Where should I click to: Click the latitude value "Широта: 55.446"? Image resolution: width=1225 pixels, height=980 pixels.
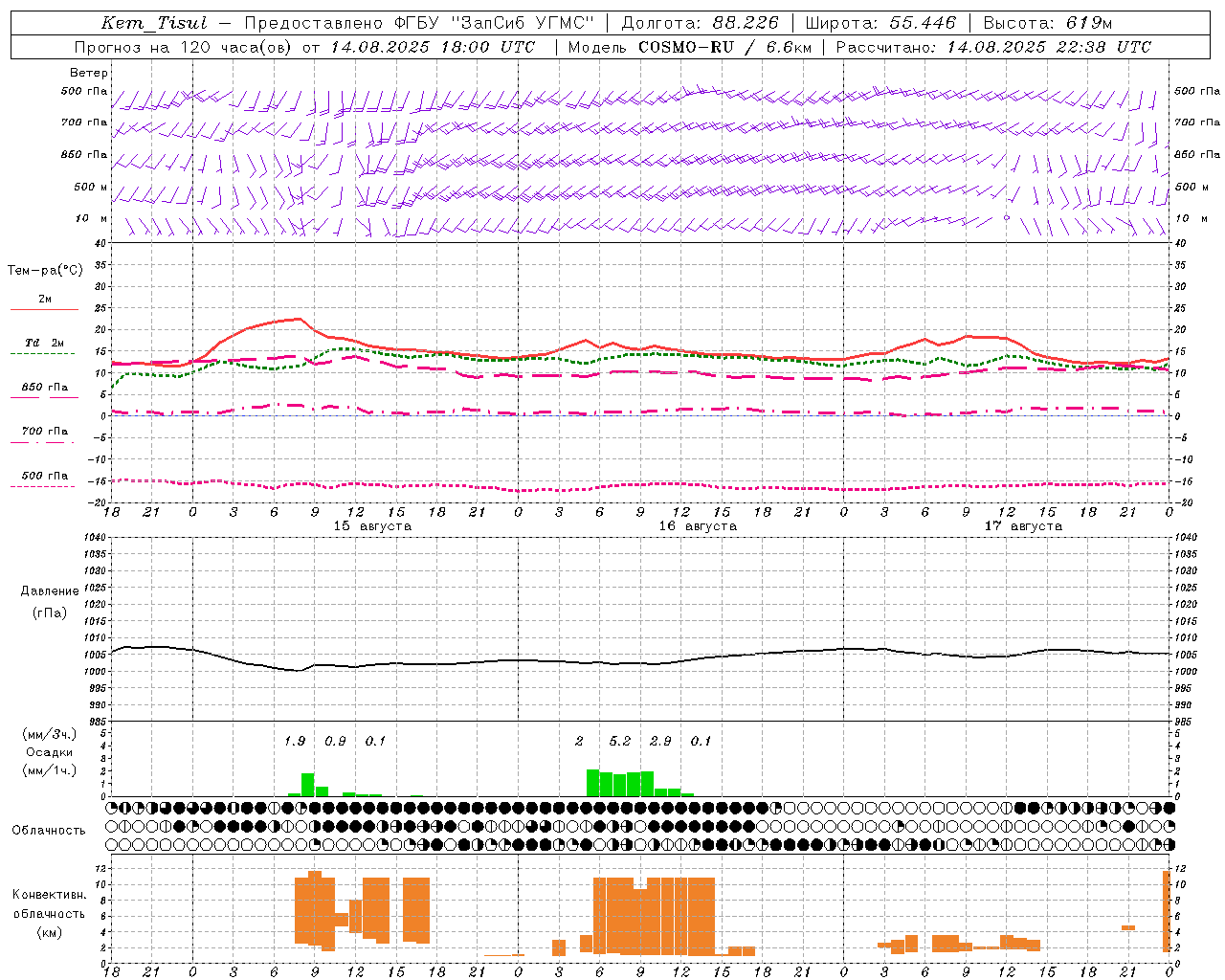[x=880, y=24]
